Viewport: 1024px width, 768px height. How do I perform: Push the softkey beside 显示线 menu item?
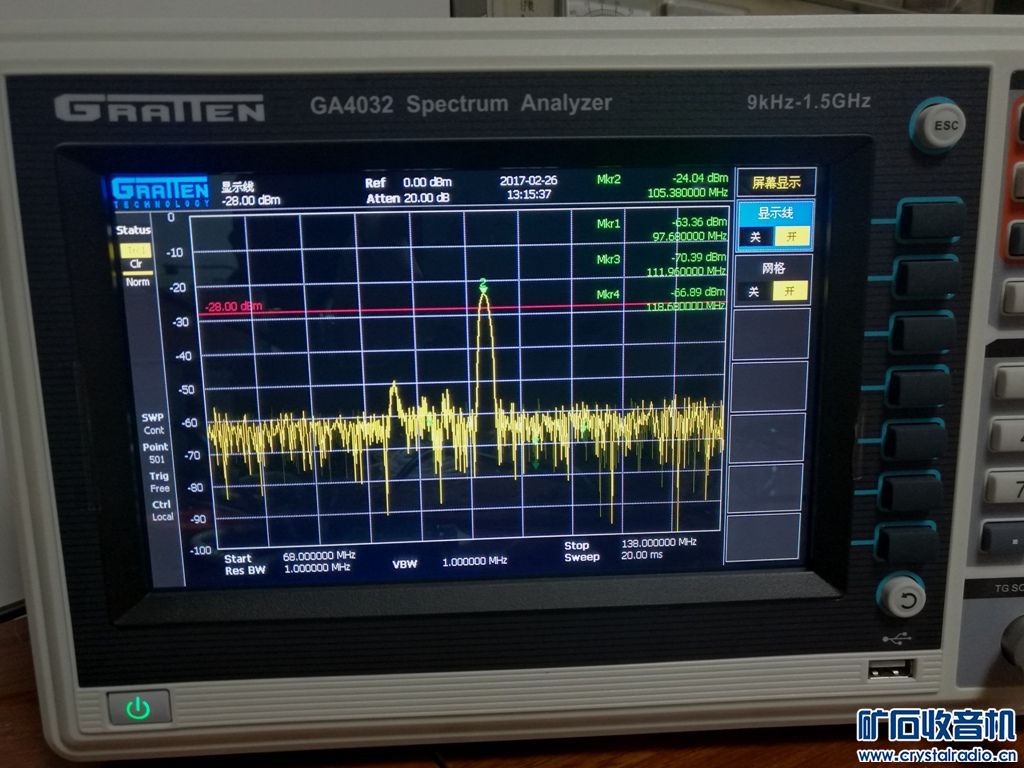click(x=932, y=221)
